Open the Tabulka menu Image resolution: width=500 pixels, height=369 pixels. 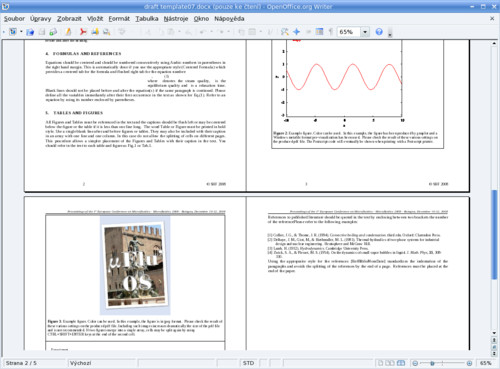click(x=147, y=19)
